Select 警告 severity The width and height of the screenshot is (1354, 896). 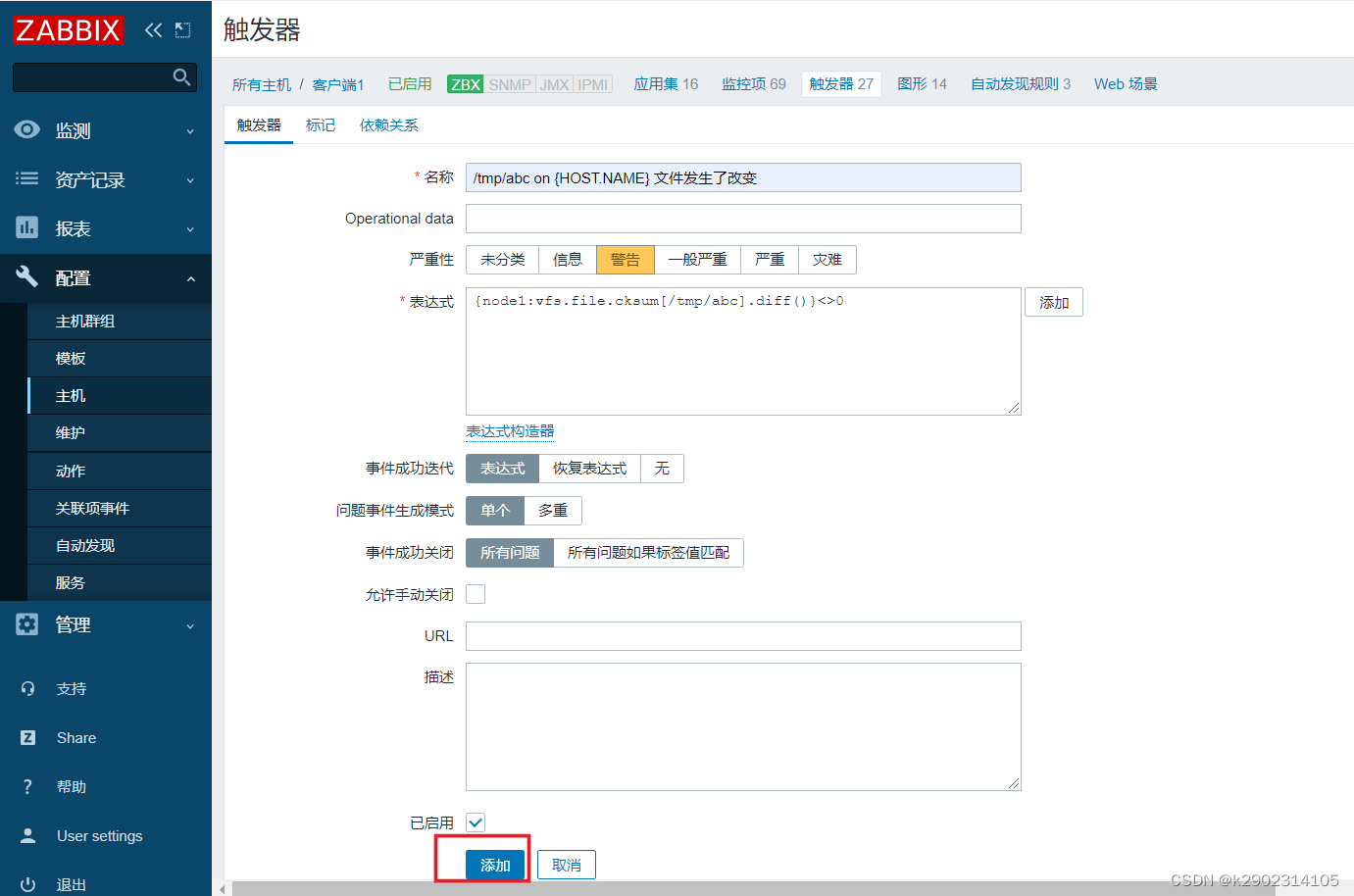(626, 260)
